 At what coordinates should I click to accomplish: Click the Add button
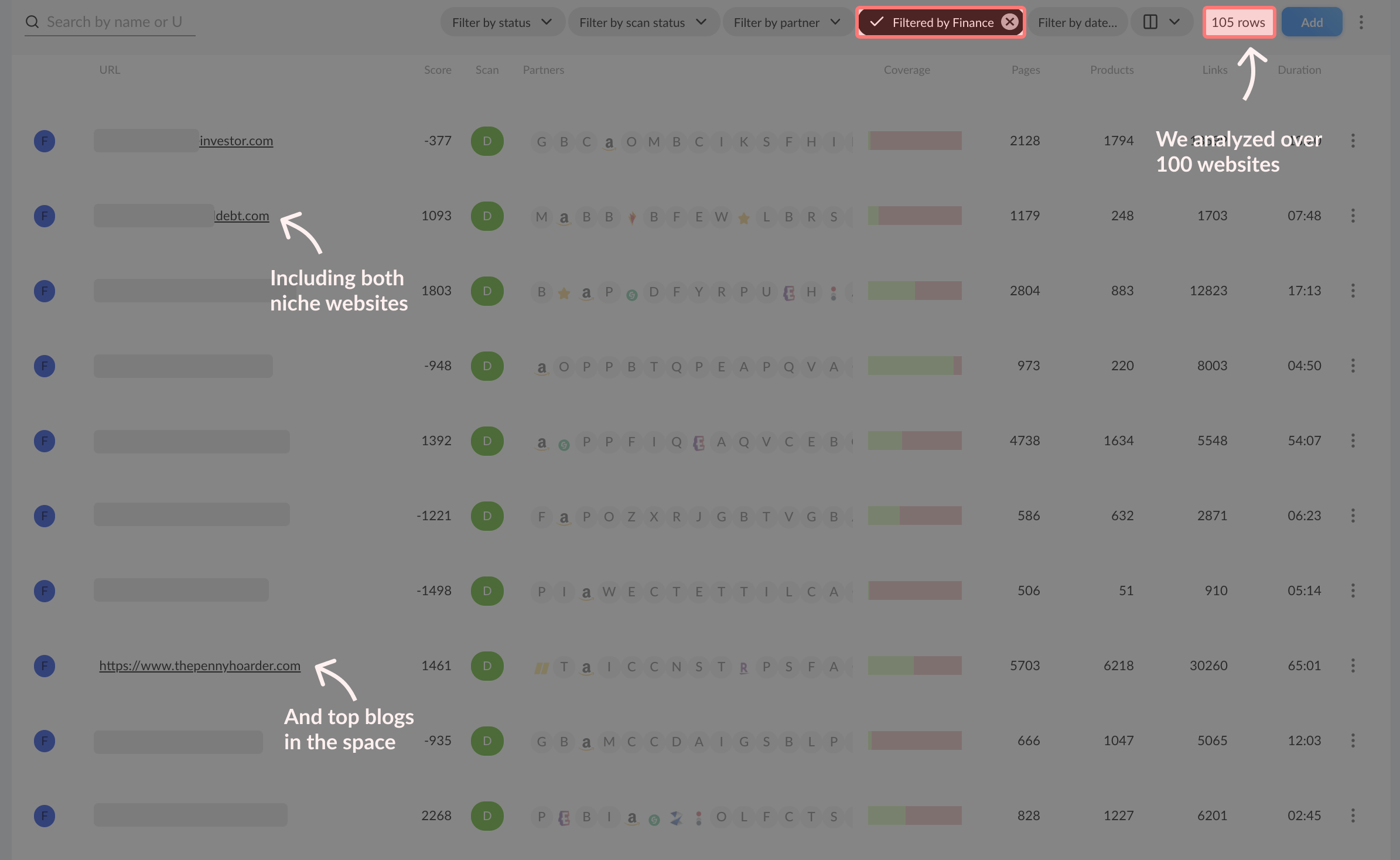click(x=1312, y=21)
